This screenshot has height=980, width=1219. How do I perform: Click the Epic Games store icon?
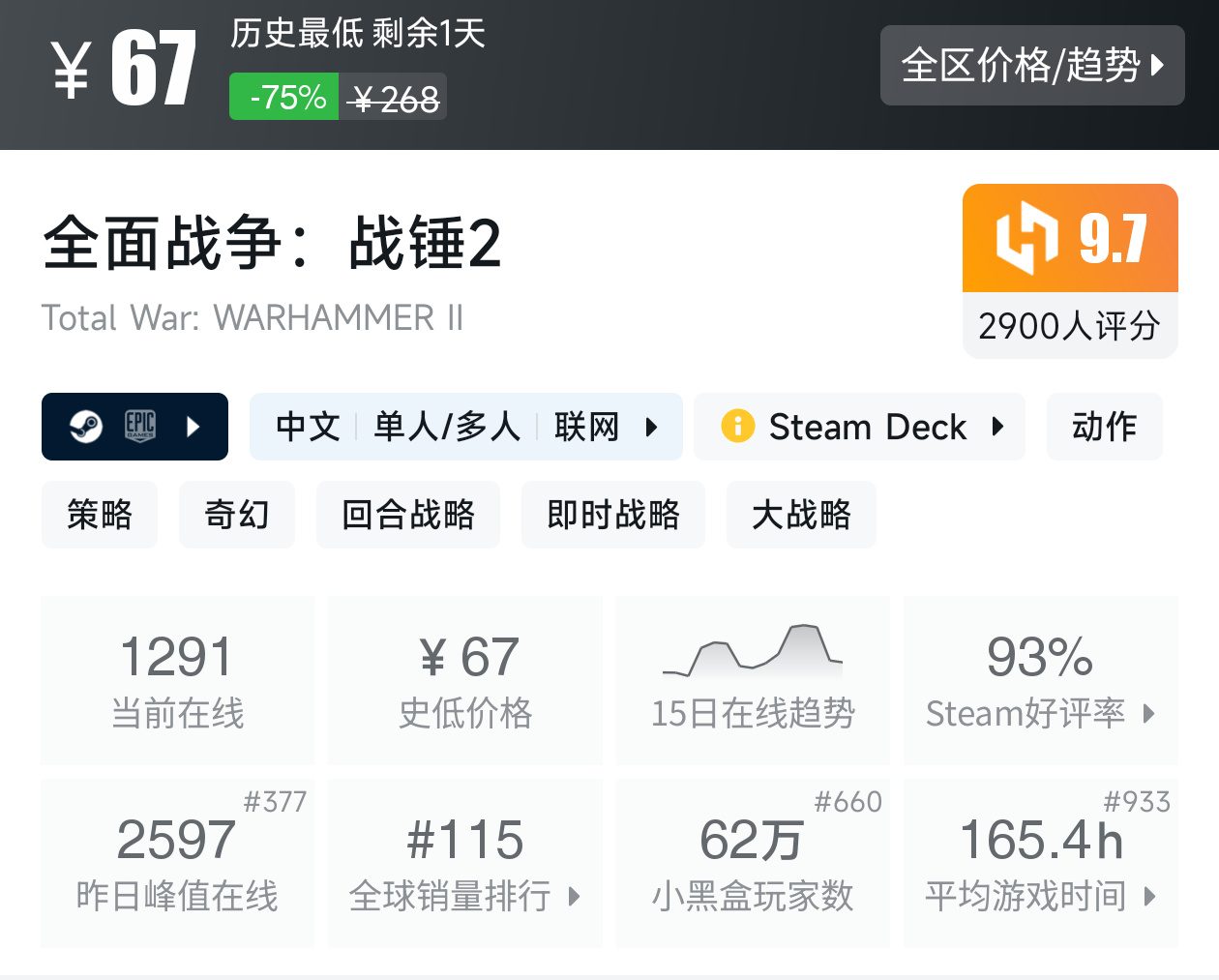tap(140, 426)
